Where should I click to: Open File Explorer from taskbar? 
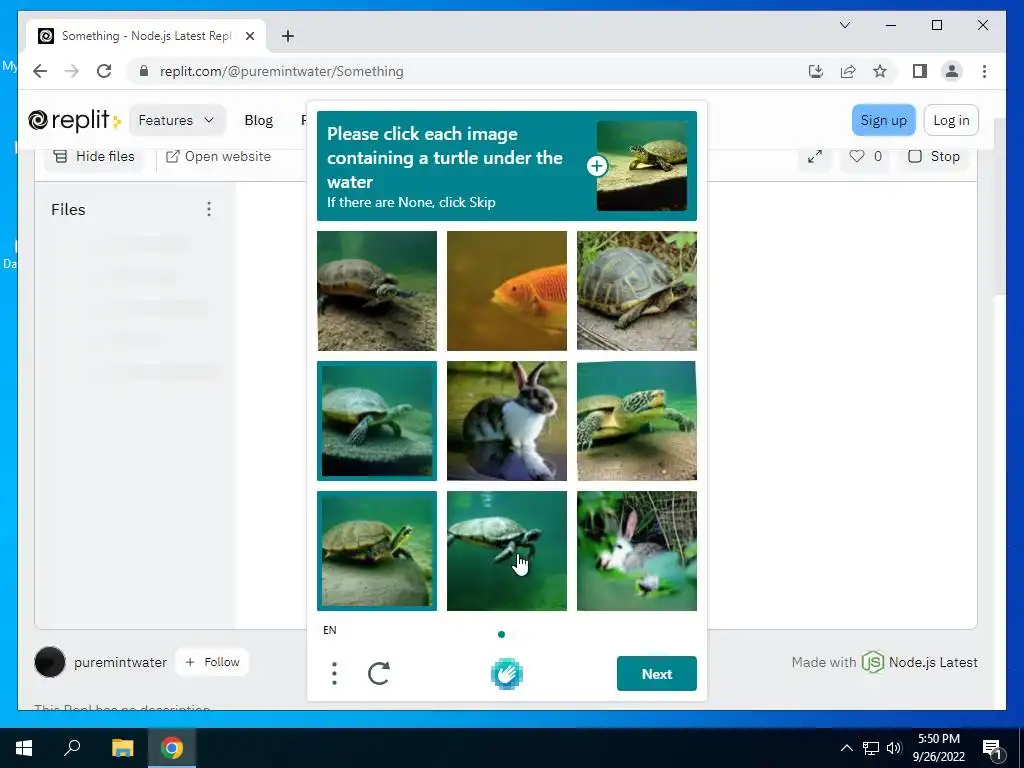click(122, 748)
